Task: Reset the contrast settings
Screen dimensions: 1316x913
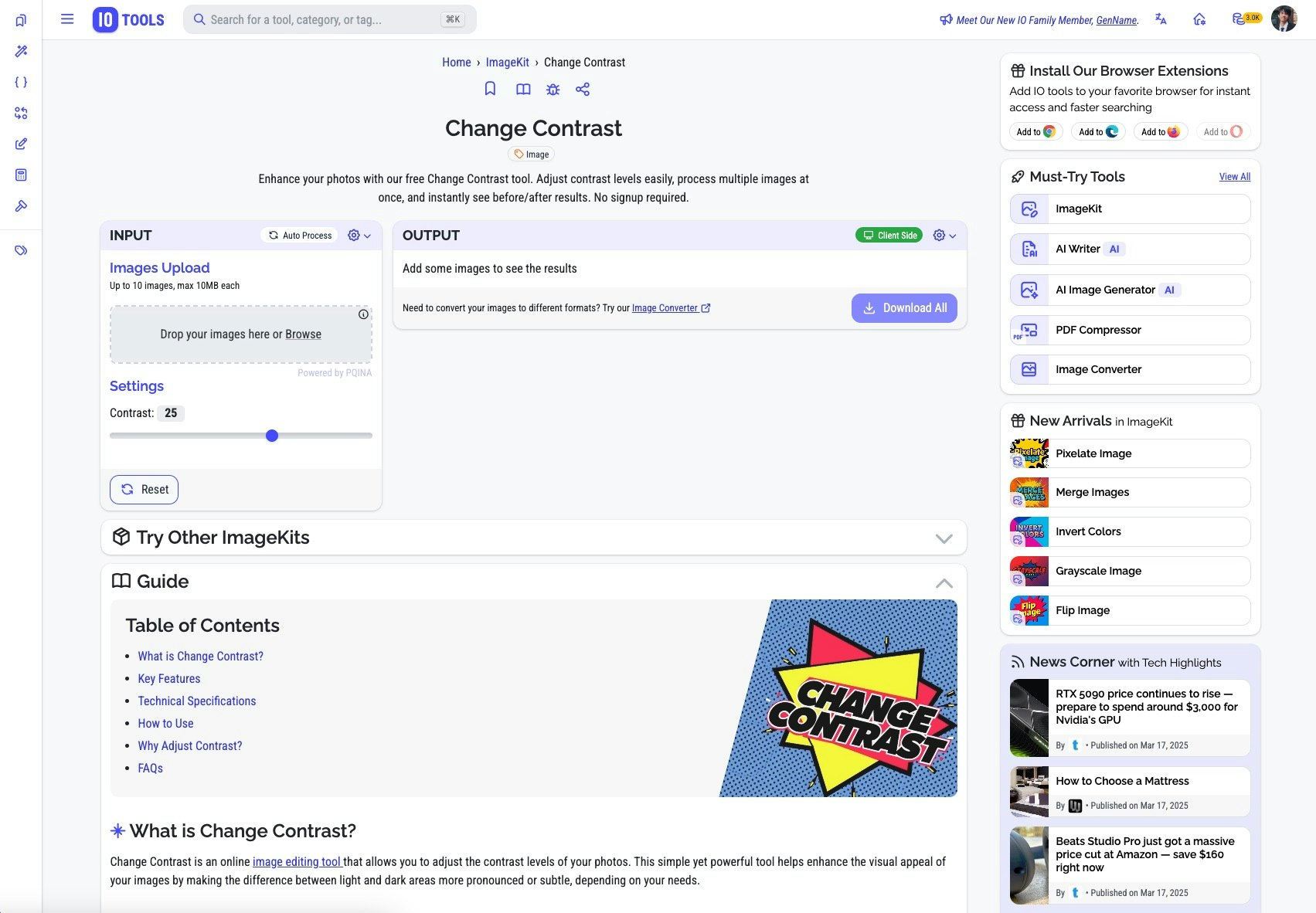Action: pyautogui.click(x=144, y=490)
